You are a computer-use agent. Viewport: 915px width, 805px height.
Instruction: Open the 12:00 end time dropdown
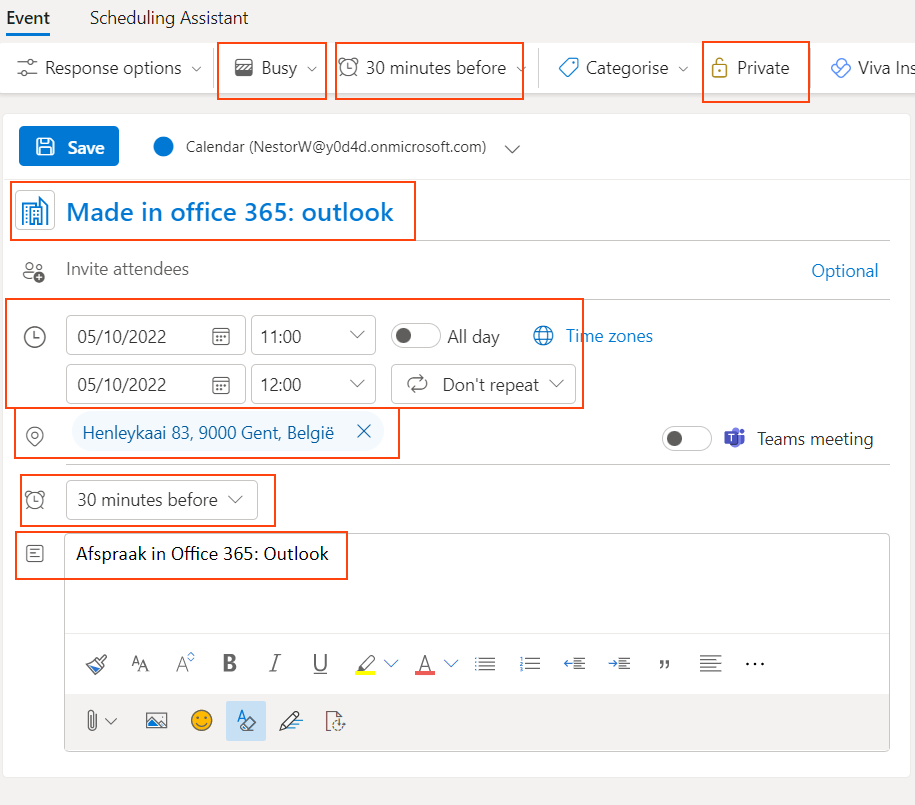coord(313,384)
